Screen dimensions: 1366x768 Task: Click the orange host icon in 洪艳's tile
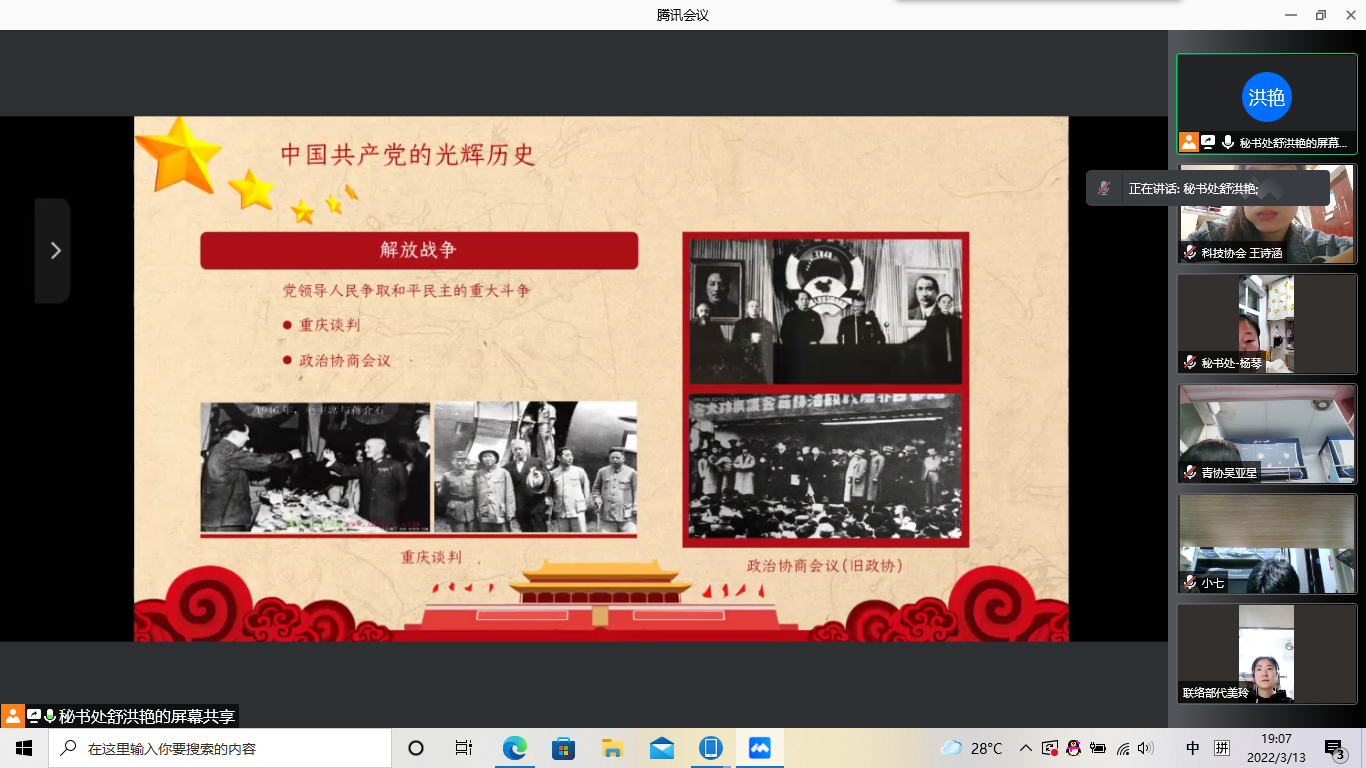coord(1188,142)
